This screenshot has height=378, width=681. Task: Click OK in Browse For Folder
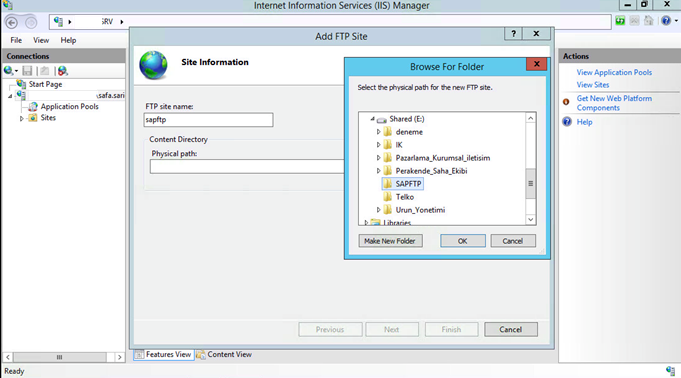(463, 241)
